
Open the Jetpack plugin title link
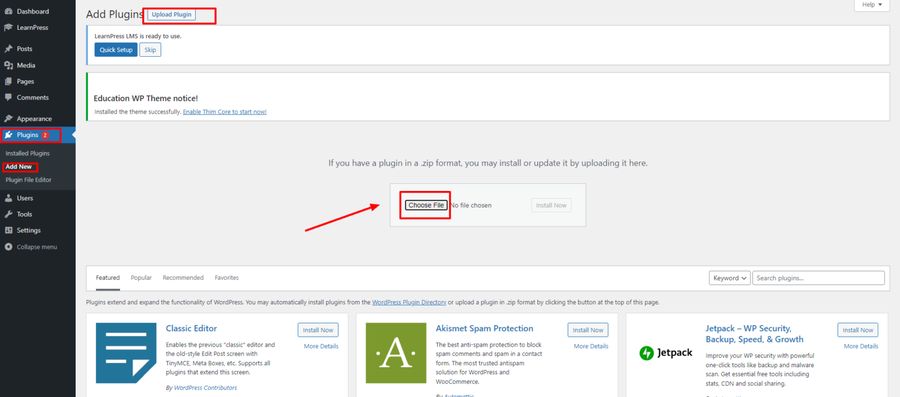click(x=754, y=334)
